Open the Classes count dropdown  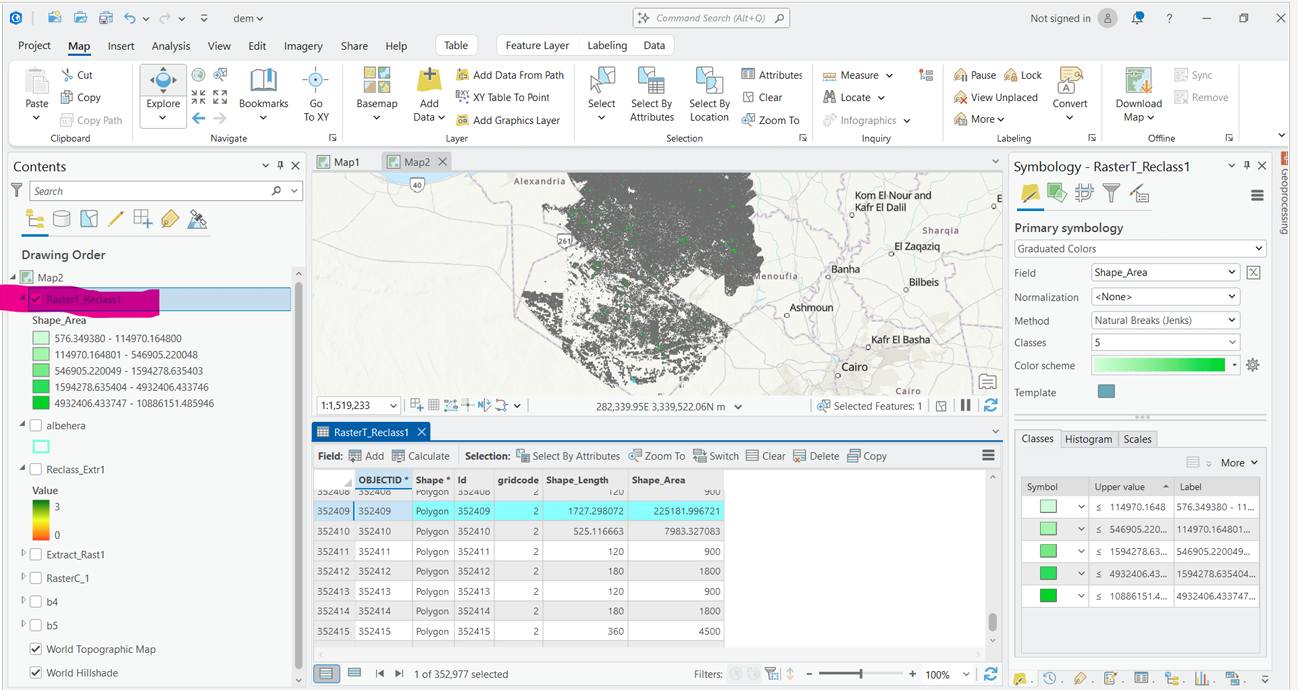coord(1166,342)
